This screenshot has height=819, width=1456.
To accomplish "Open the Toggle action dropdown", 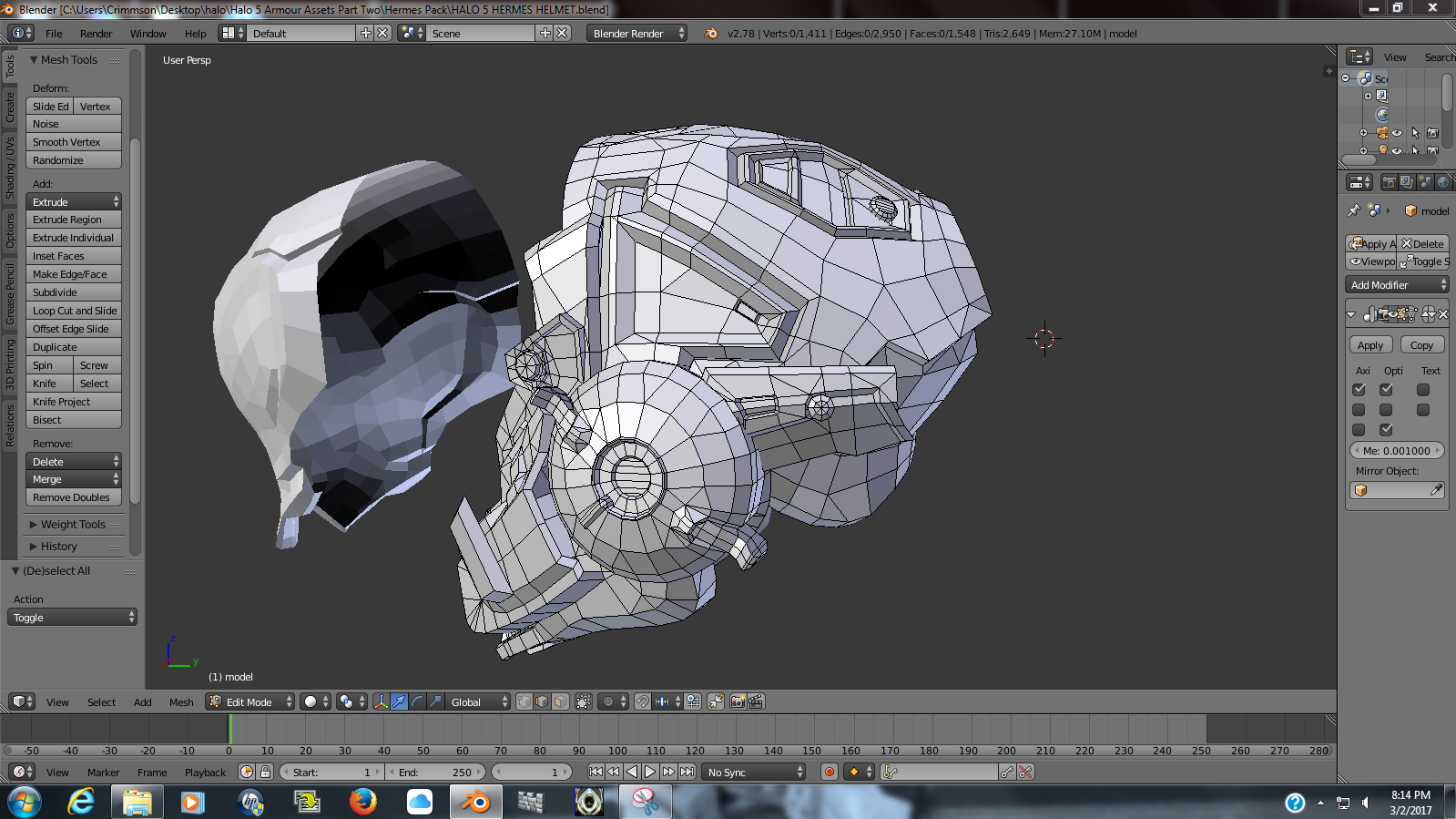I will [x=72, y=617].
